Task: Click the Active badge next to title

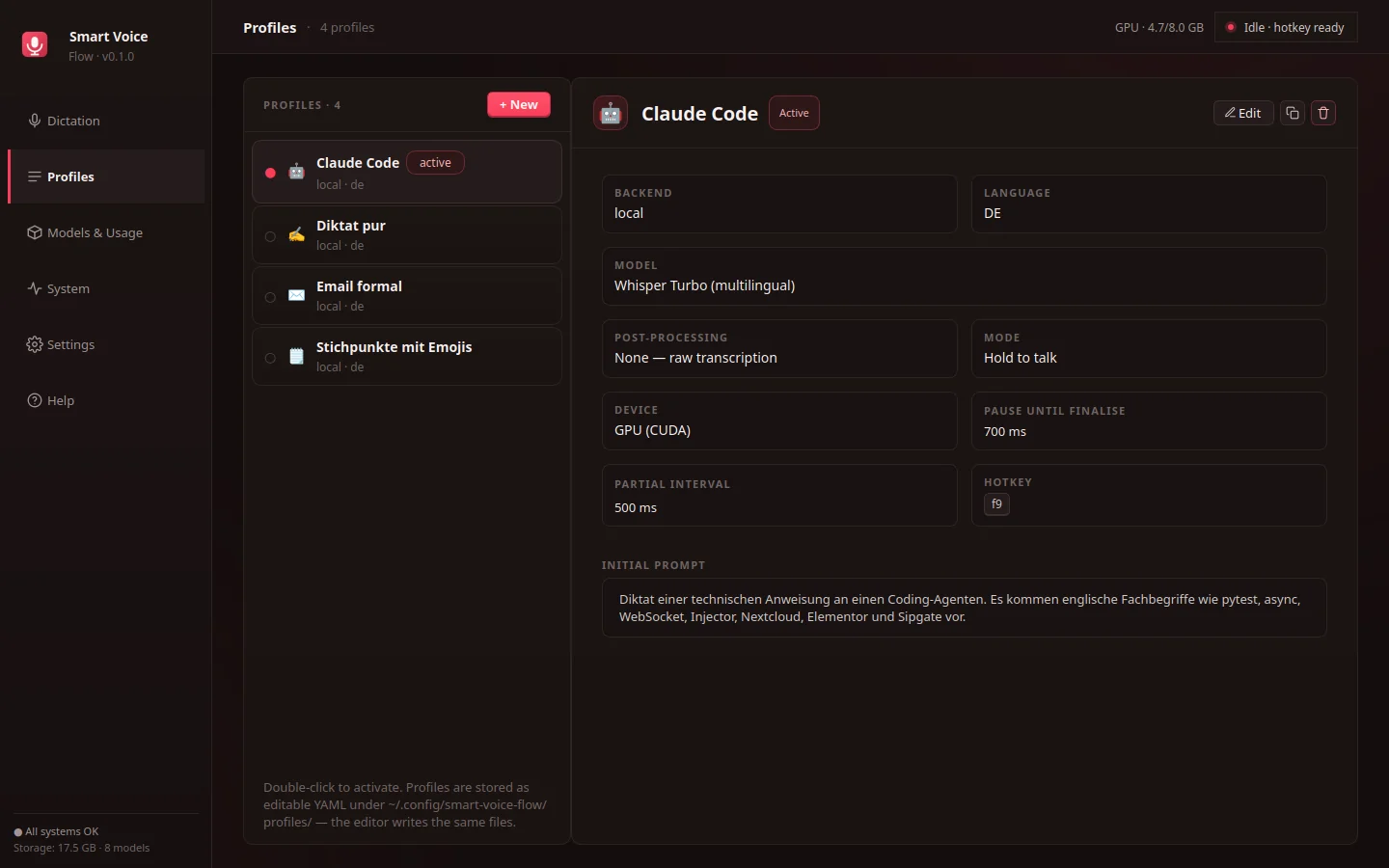Action: pyautogui.click(x=794, y=113)
